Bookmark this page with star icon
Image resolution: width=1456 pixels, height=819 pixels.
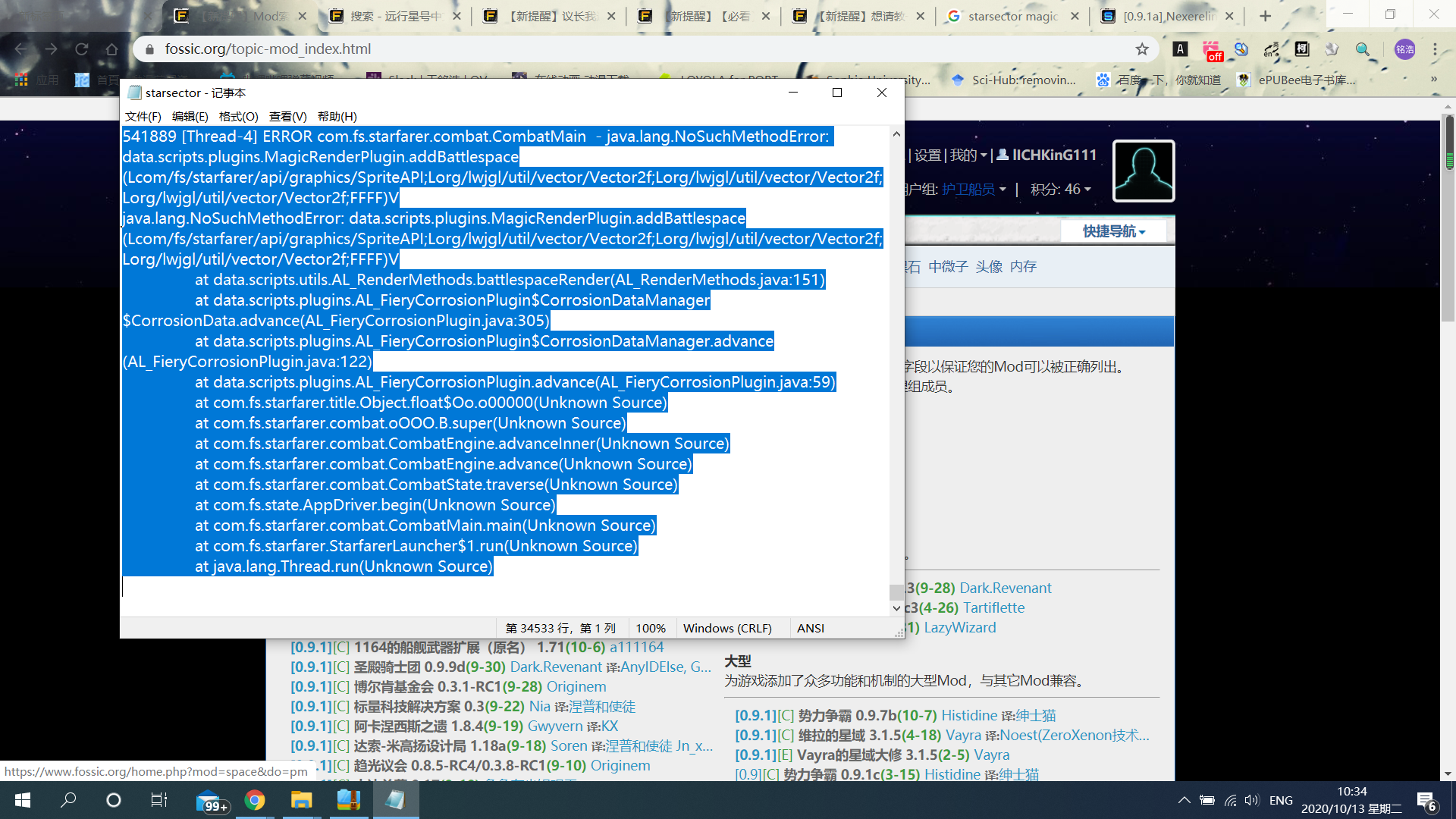click(1142, 49)
